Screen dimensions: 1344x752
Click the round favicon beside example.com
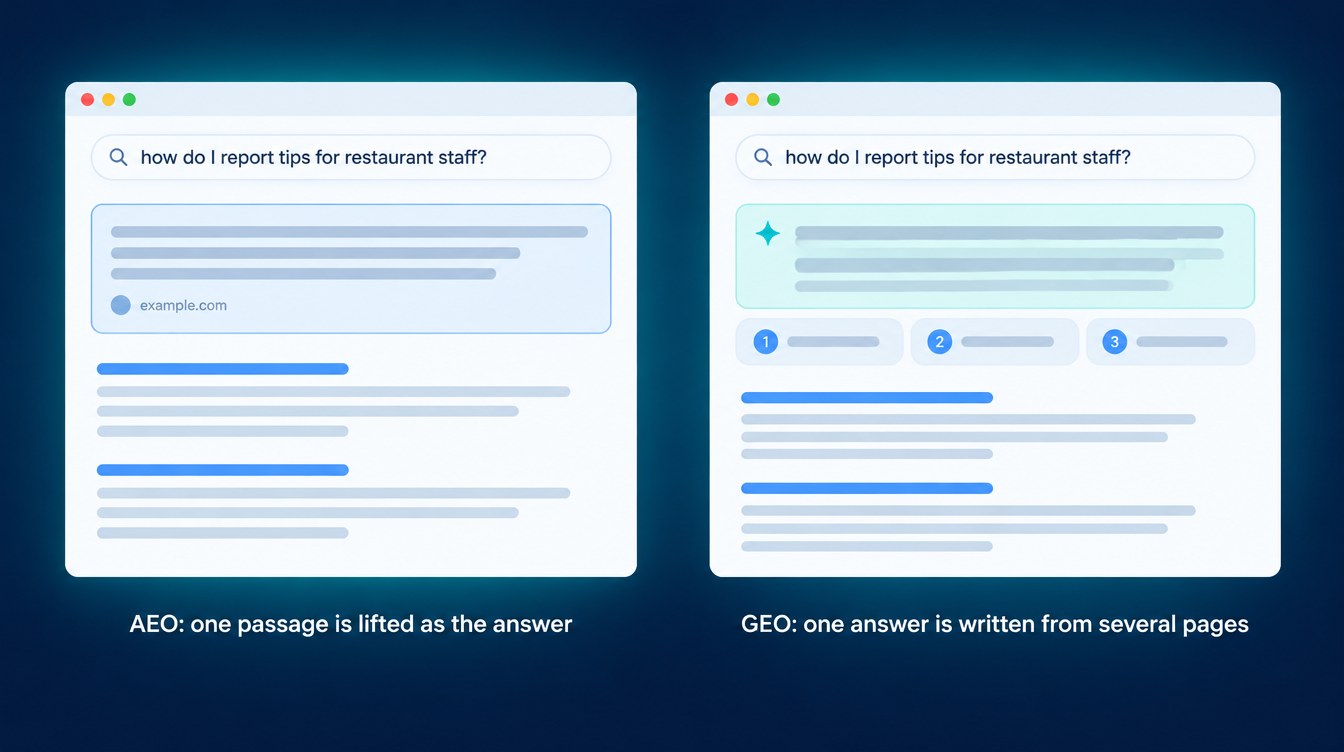click(x=120, y=305)
